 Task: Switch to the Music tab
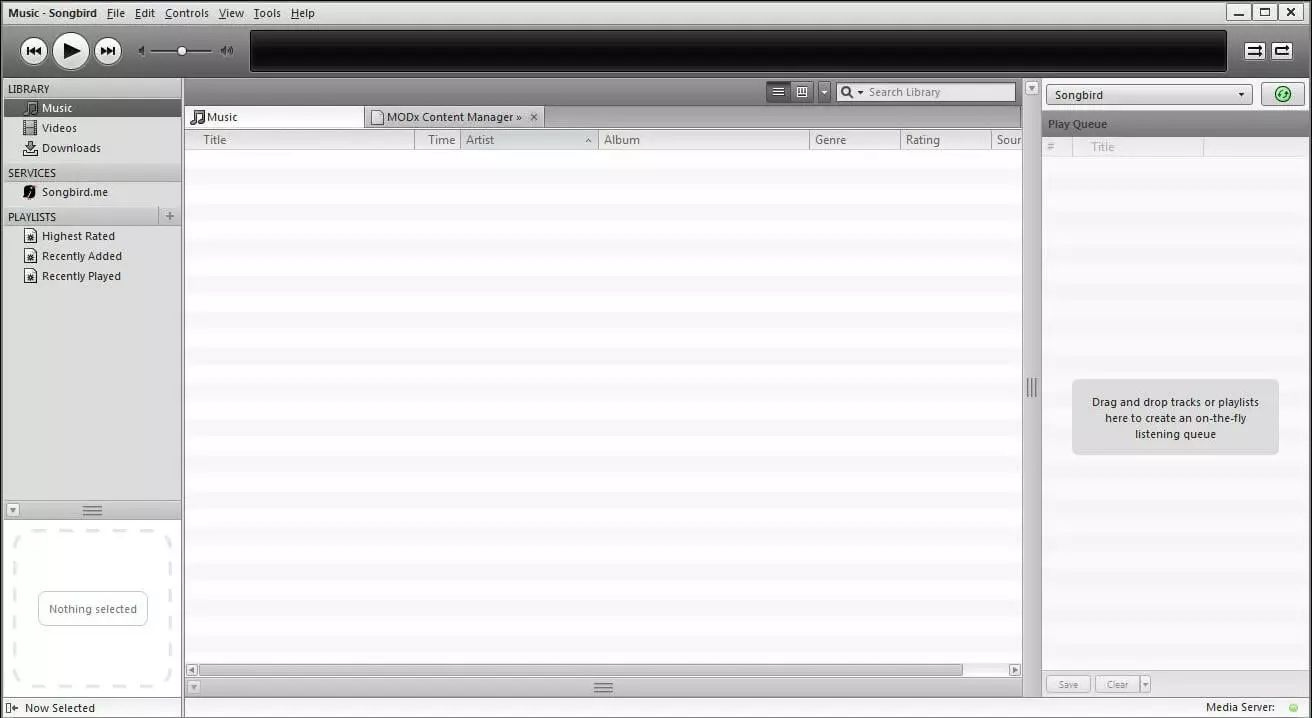[x=275, y=117]
